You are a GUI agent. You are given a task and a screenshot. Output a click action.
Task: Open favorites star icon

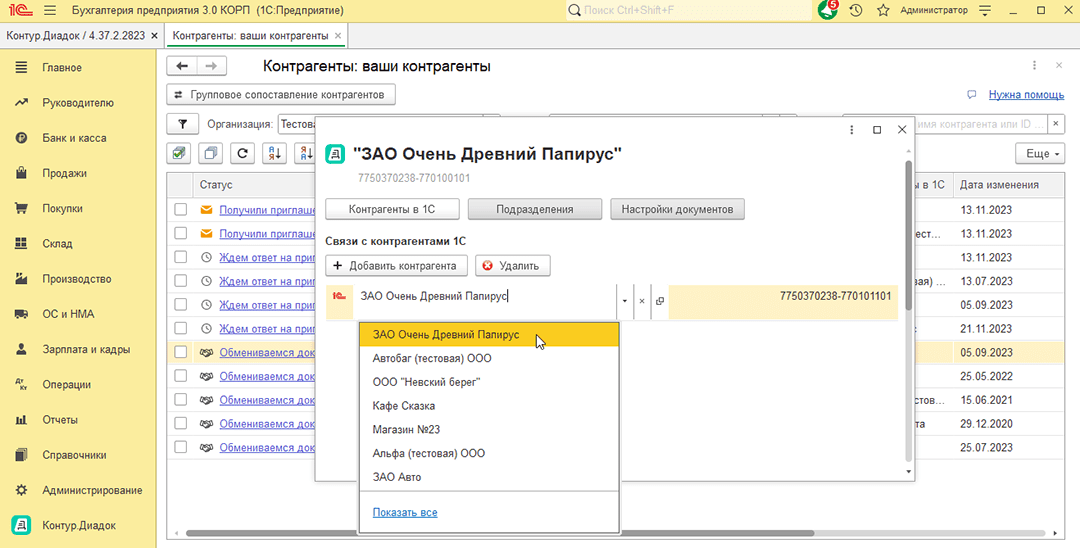[884, 10]
